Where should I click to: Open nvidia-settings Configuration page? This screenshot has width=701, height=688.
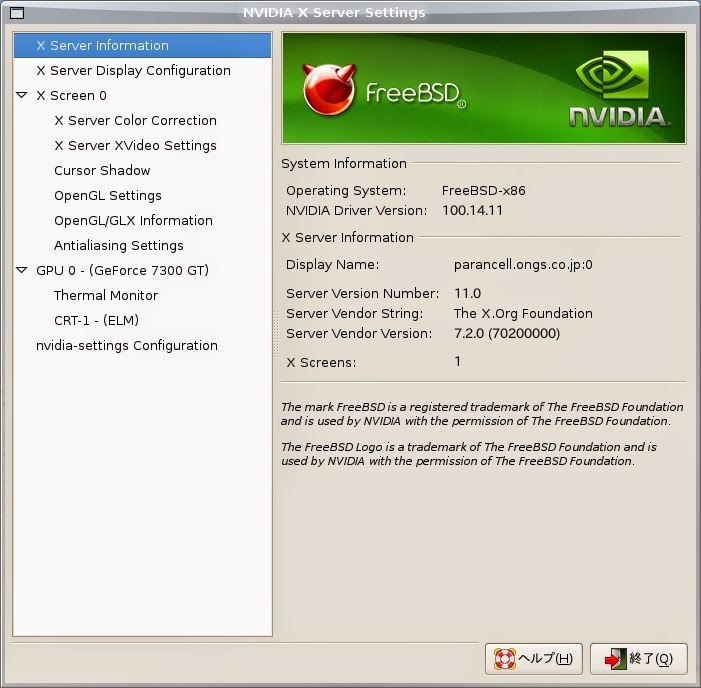[x=127, y=346]
